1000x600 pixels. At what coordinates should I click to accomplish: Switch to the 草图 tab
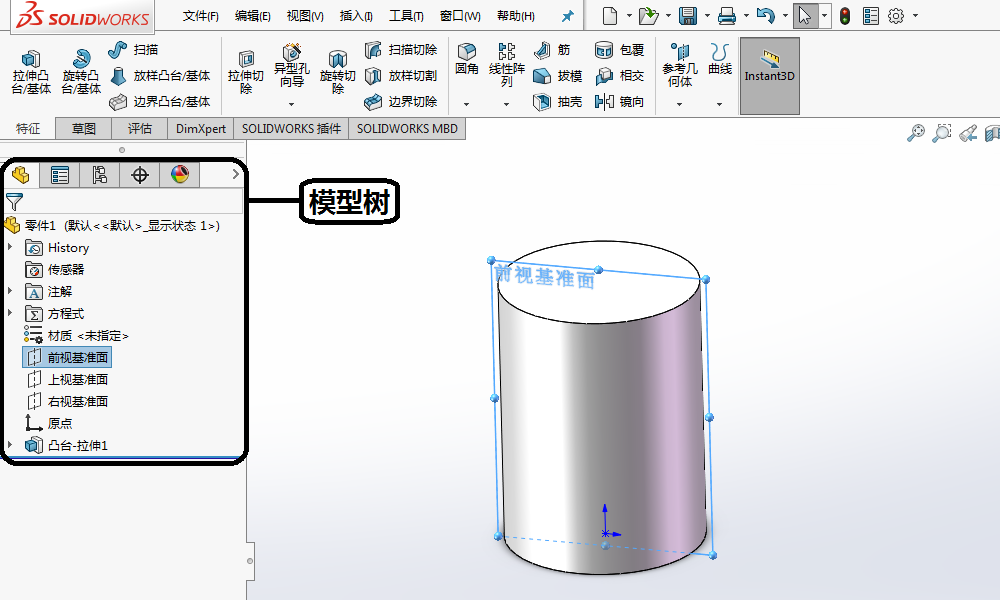84,128
